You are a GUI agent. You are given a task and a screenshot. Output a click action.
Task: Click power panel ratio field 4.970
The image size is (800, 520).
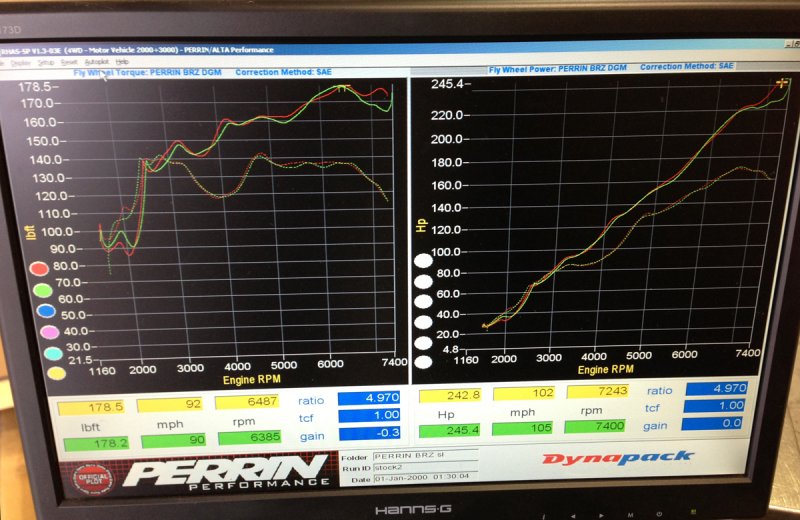(717, 388)
